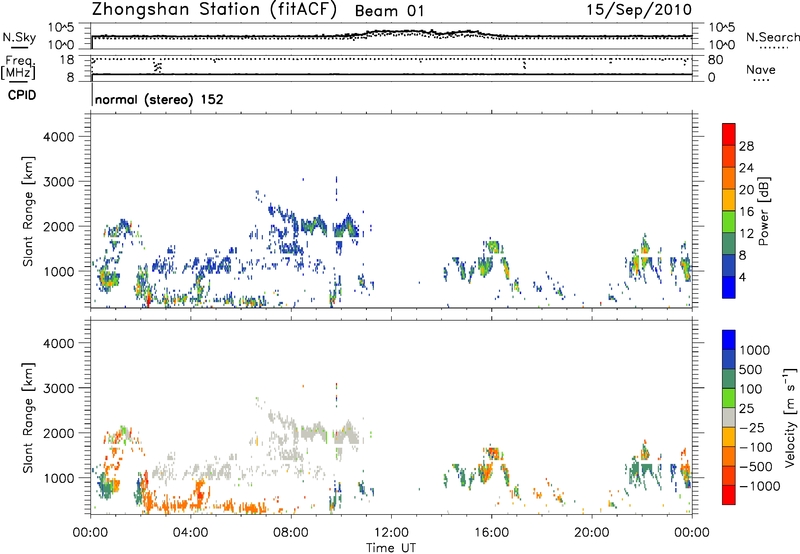This screenshot has width=800, height=554.
Task: Click the '28' label on the power scale
Action: pyautogui.click(x=746, y=146)
